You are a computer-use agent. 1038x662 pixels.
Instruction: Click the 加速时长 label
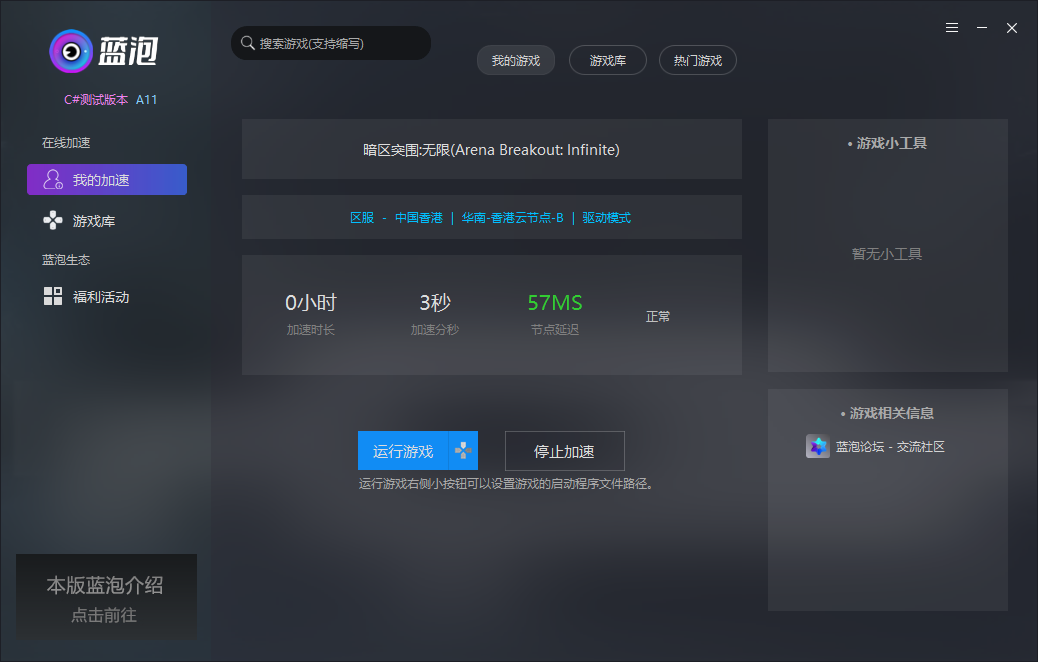pos(310,330)
